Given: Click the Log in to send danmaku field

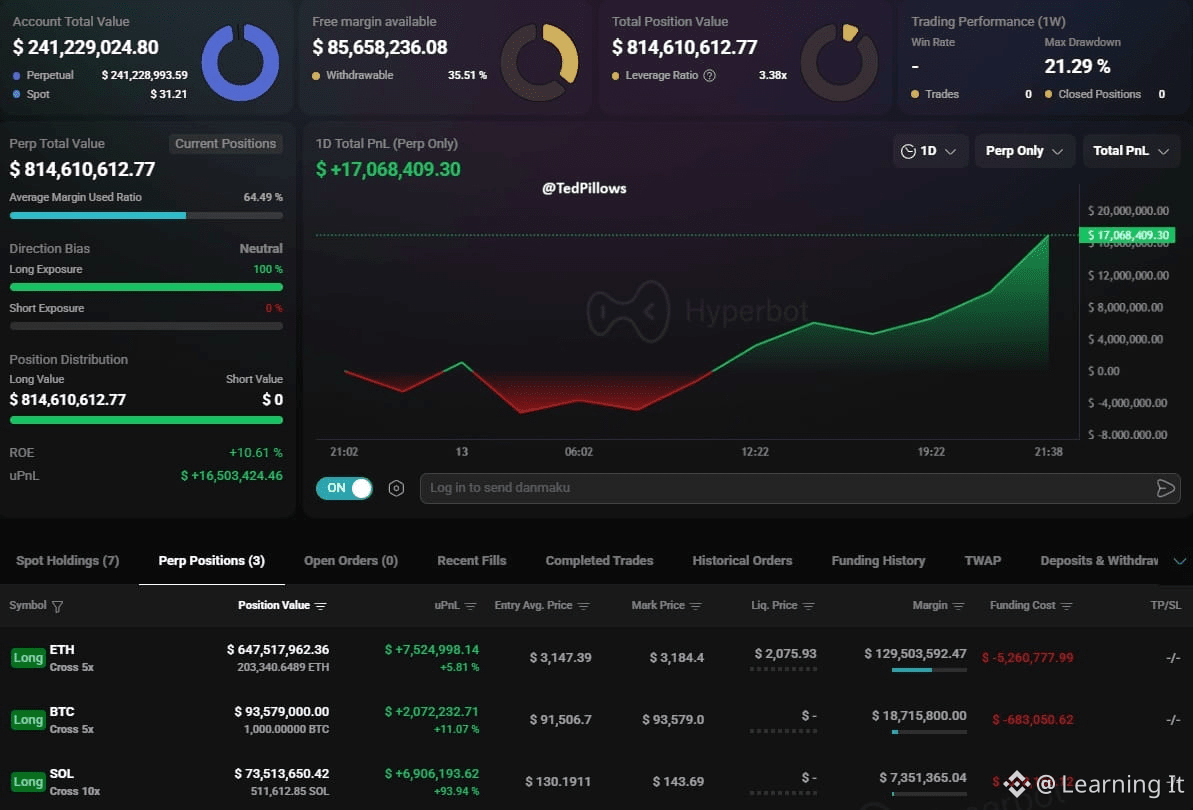Looking at the screenshot, I should pos(800,488).
